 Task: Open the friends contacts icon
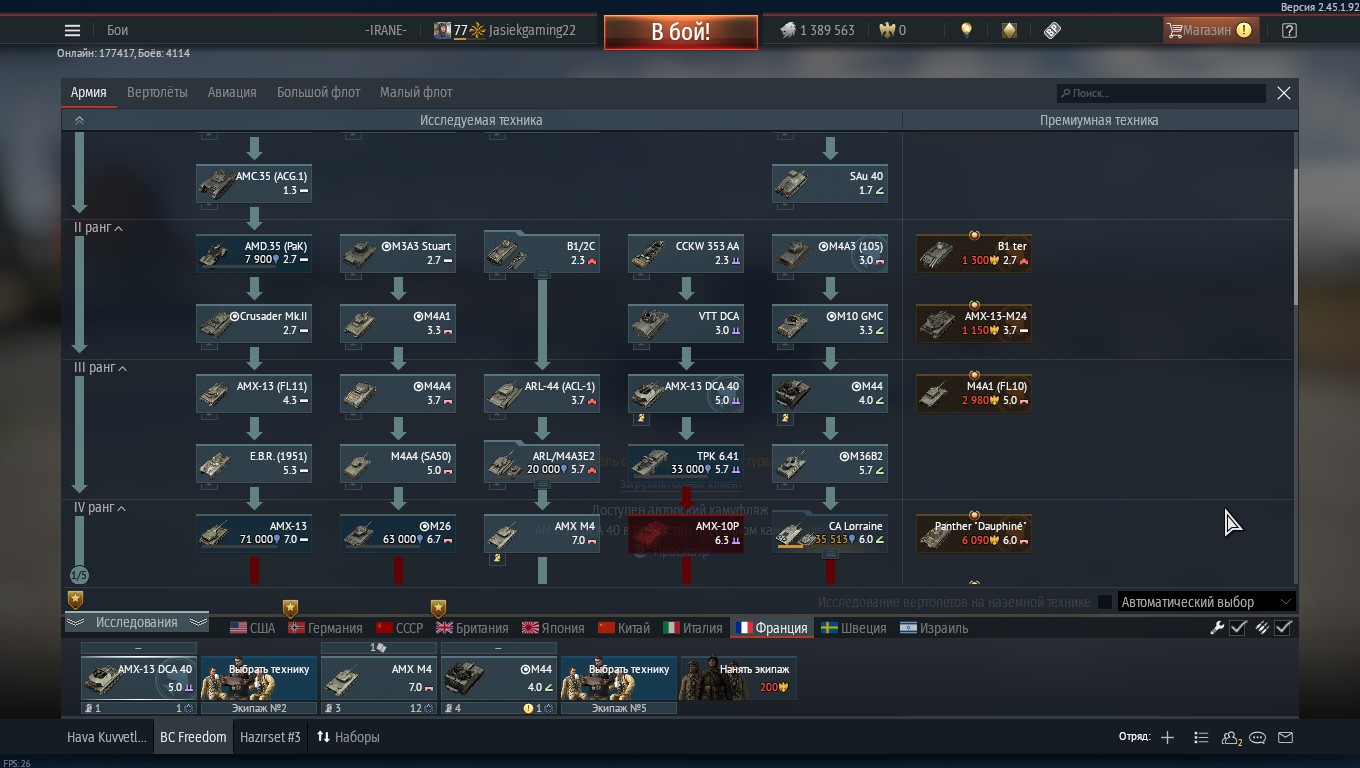coord(1231,738)
